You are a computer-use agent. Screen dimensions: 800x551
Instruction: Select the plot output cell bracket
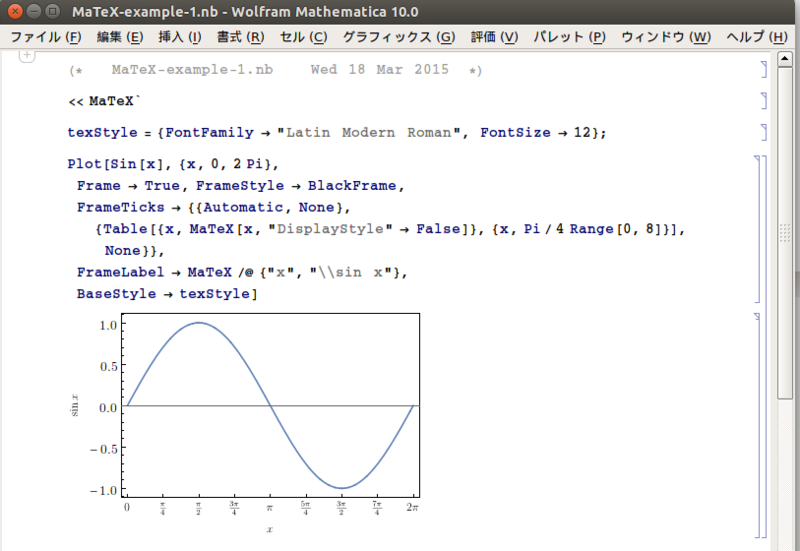[757, 424]
